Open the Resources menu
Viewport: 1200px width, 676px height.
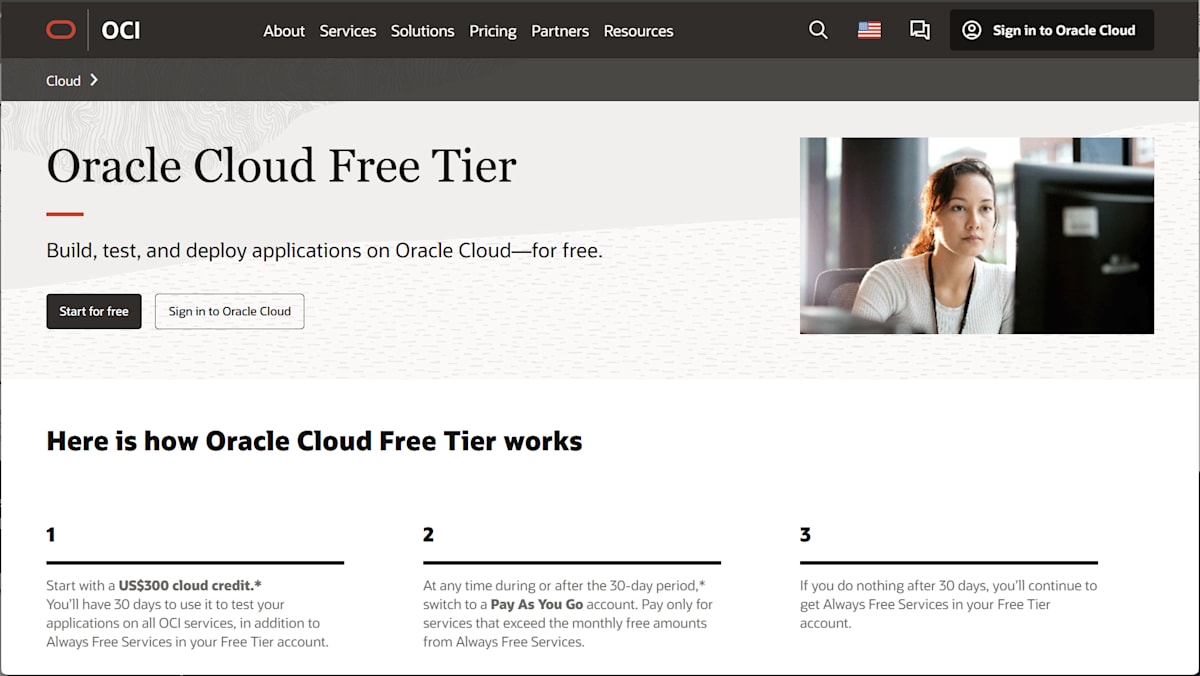pos(638,31)
